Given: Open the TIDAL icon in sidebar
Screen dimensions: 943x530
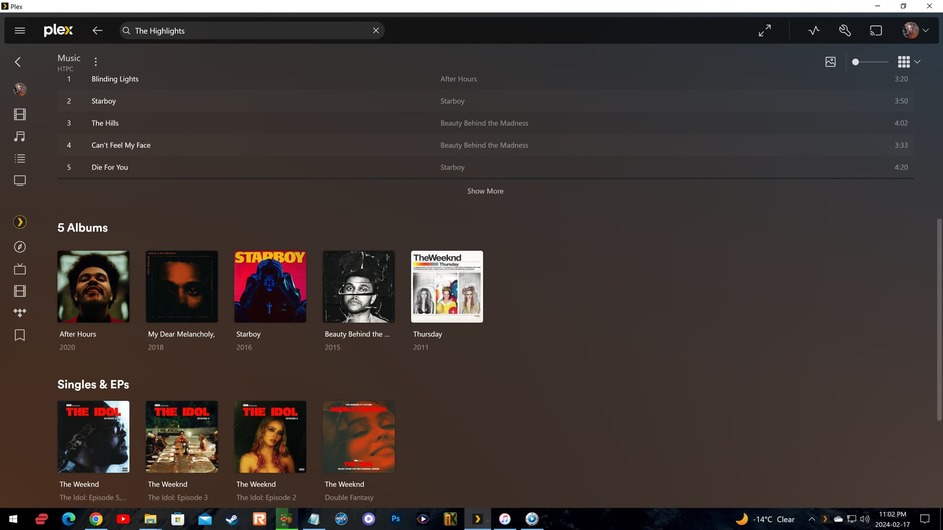Looking at the screenshot, I should pyautogui.click(x=20, y=313).
